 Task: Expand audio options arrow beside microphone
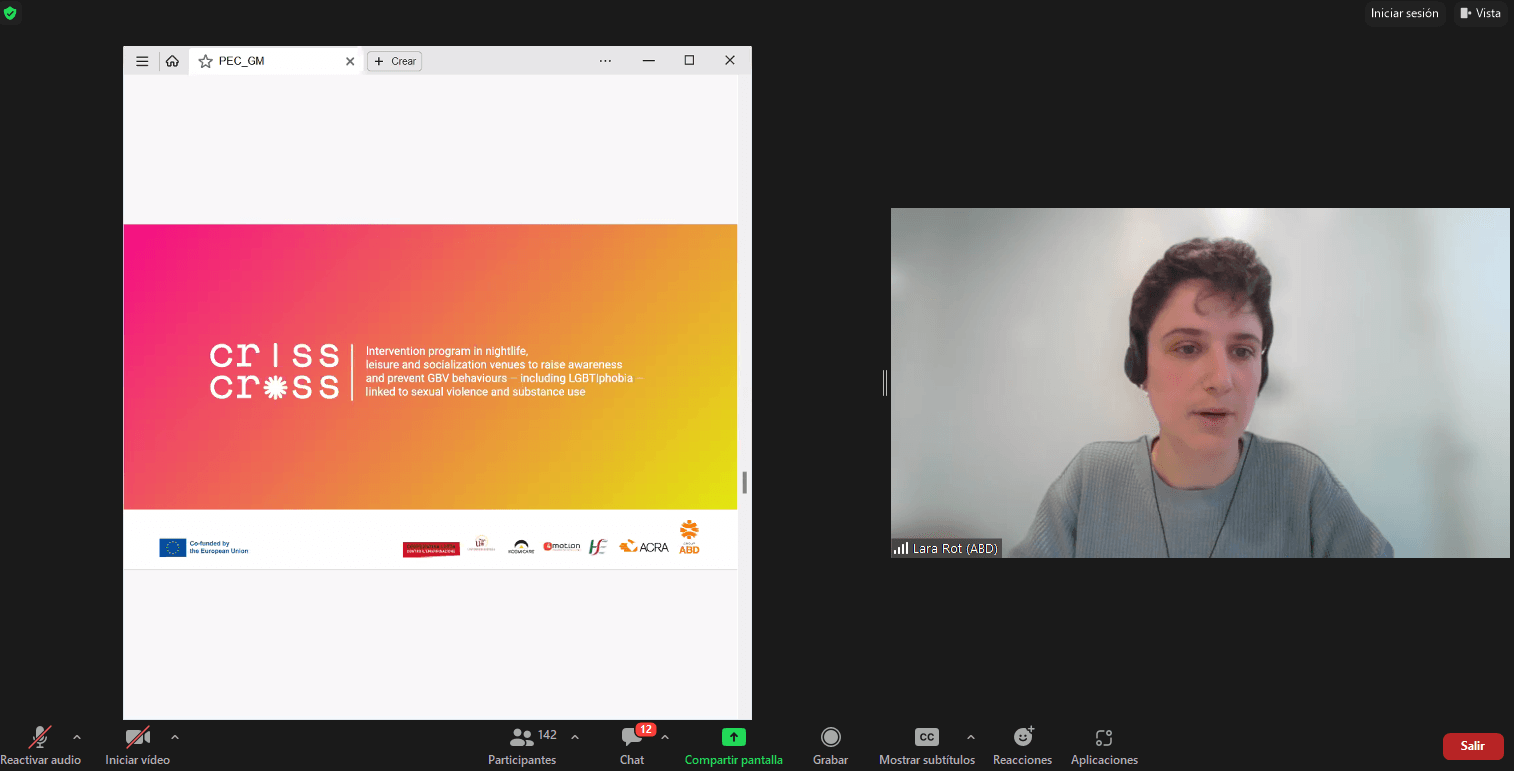[x=77, y=737]
